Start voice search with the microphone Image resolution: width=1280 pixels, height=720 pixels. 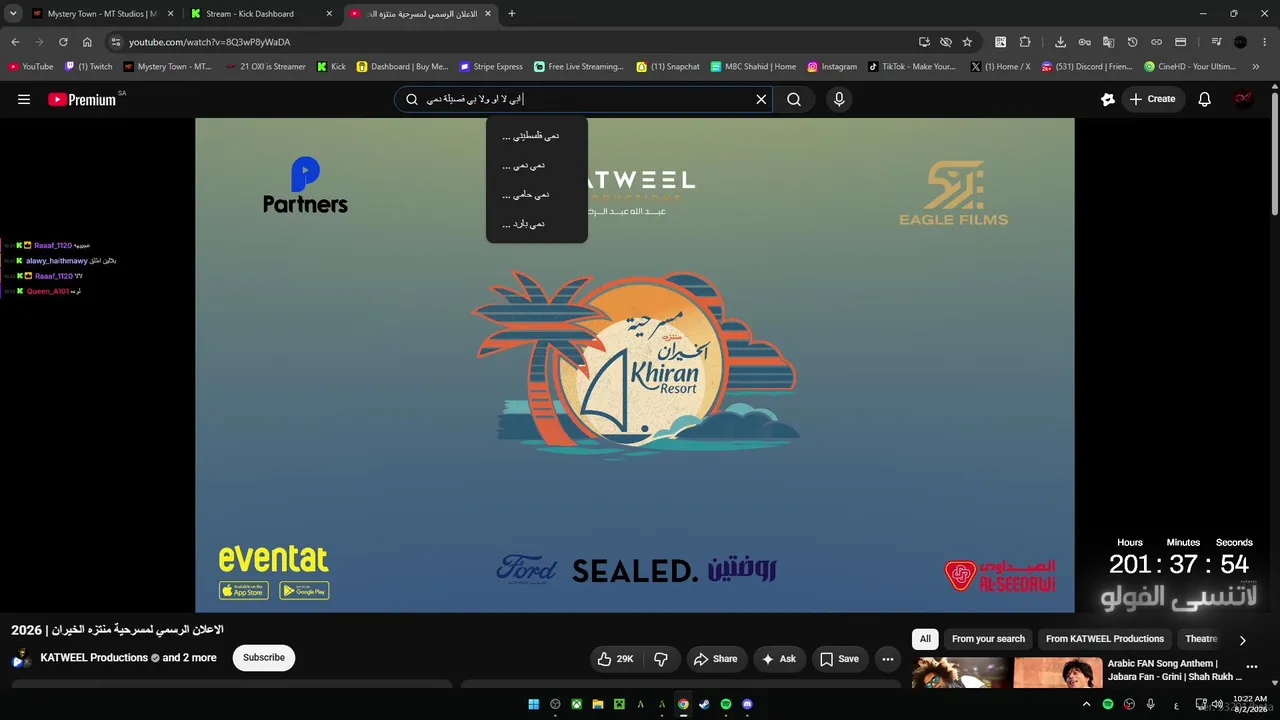point(839,99)
